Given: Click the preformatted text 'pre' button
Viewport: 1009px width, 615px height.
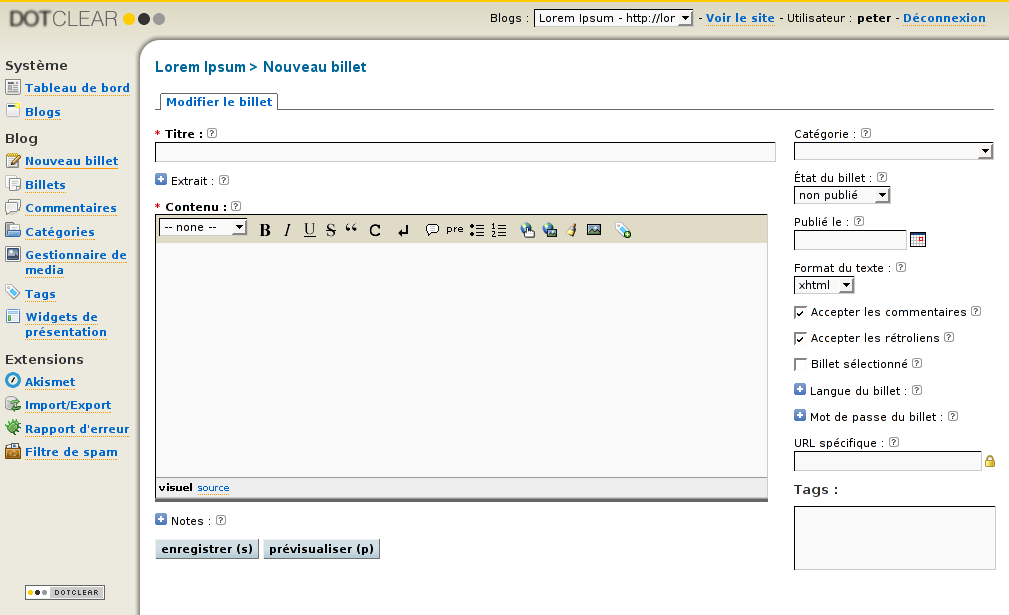Looking at the screenshot, I should pos(455,230).
